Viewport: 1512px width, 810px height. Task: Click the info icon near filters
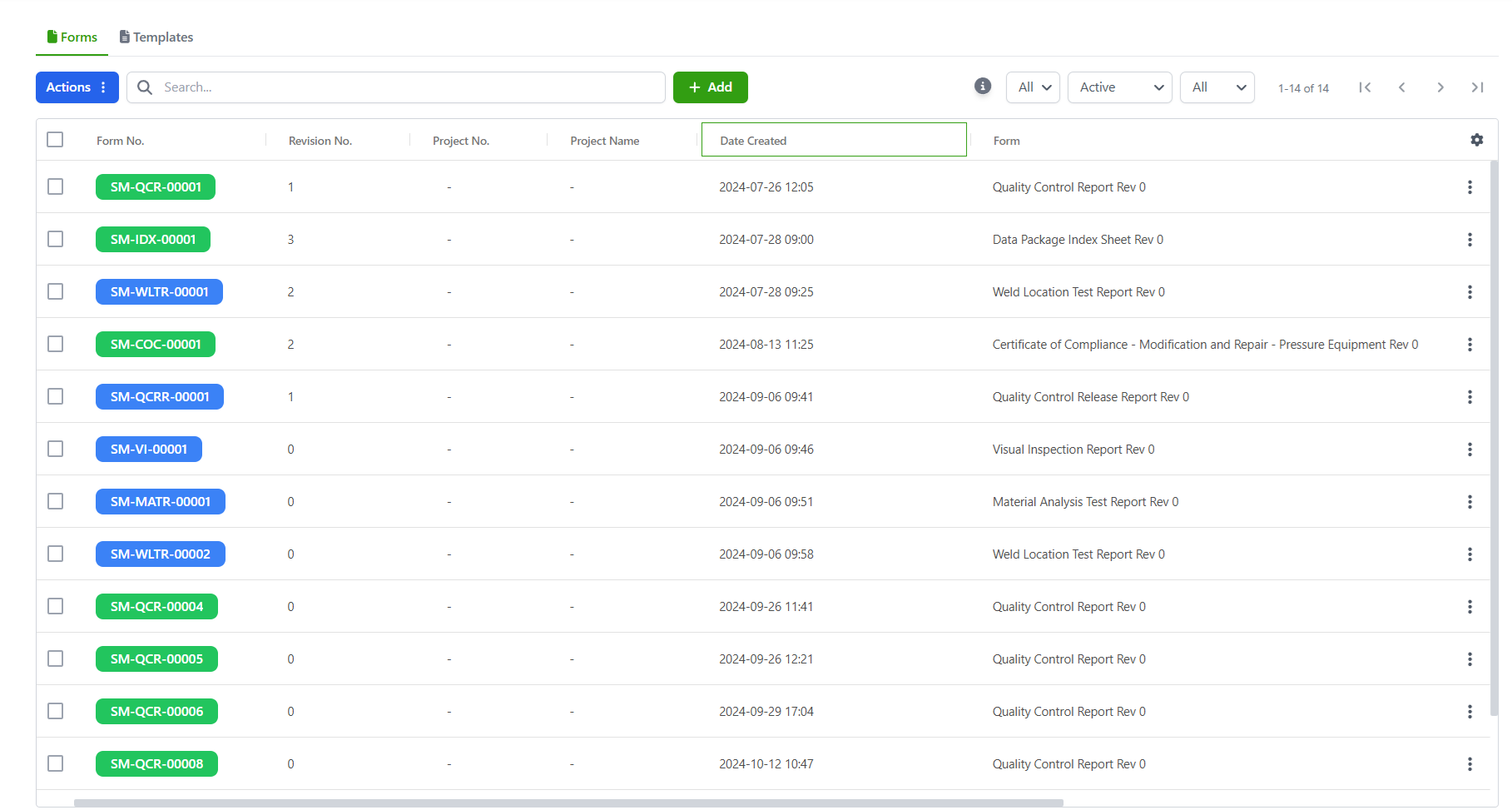983,87
